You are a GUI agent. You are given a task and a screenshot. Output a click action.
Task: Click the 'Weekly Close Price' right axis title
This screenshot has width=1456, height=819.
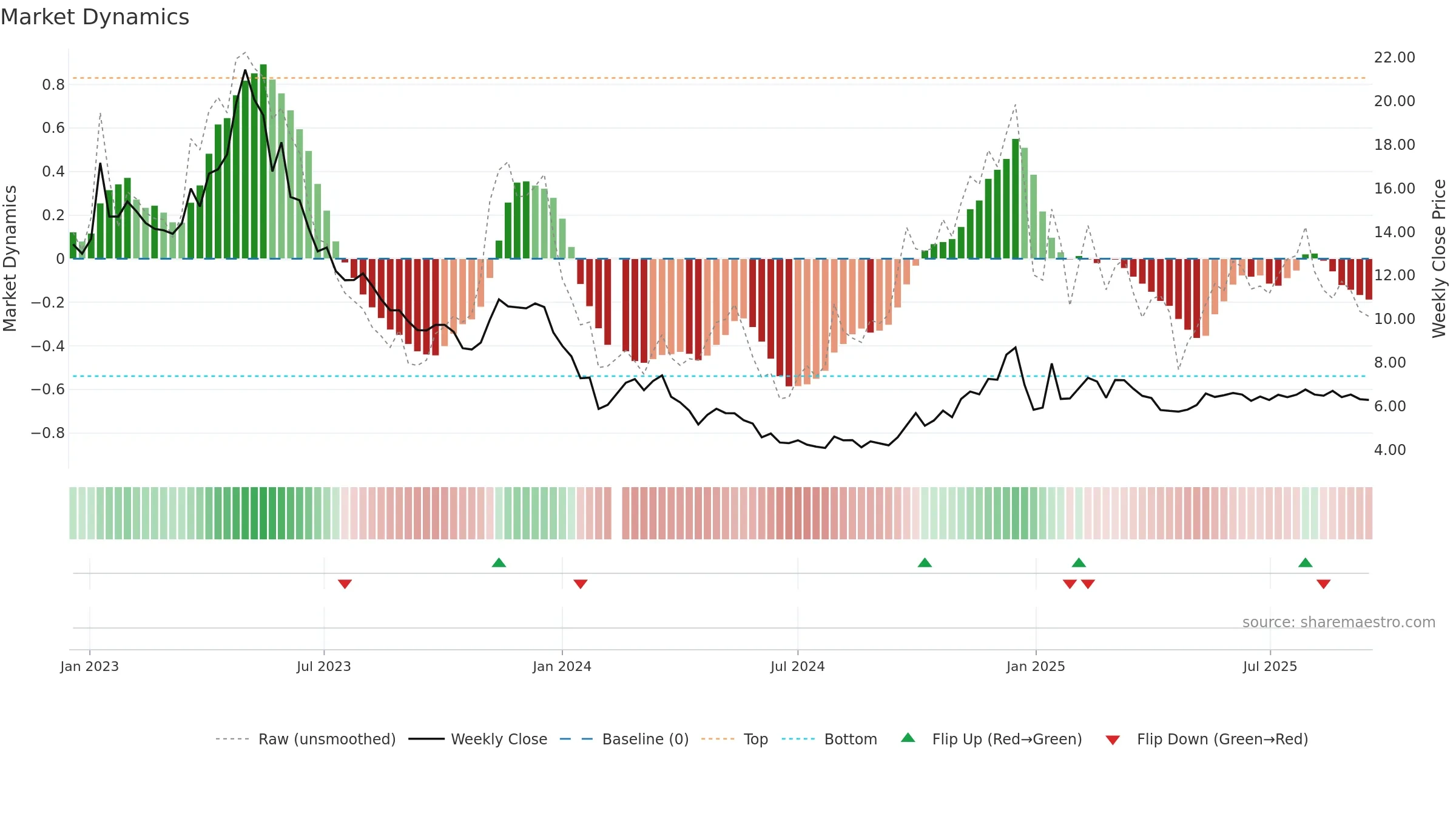pos(1439,258)
